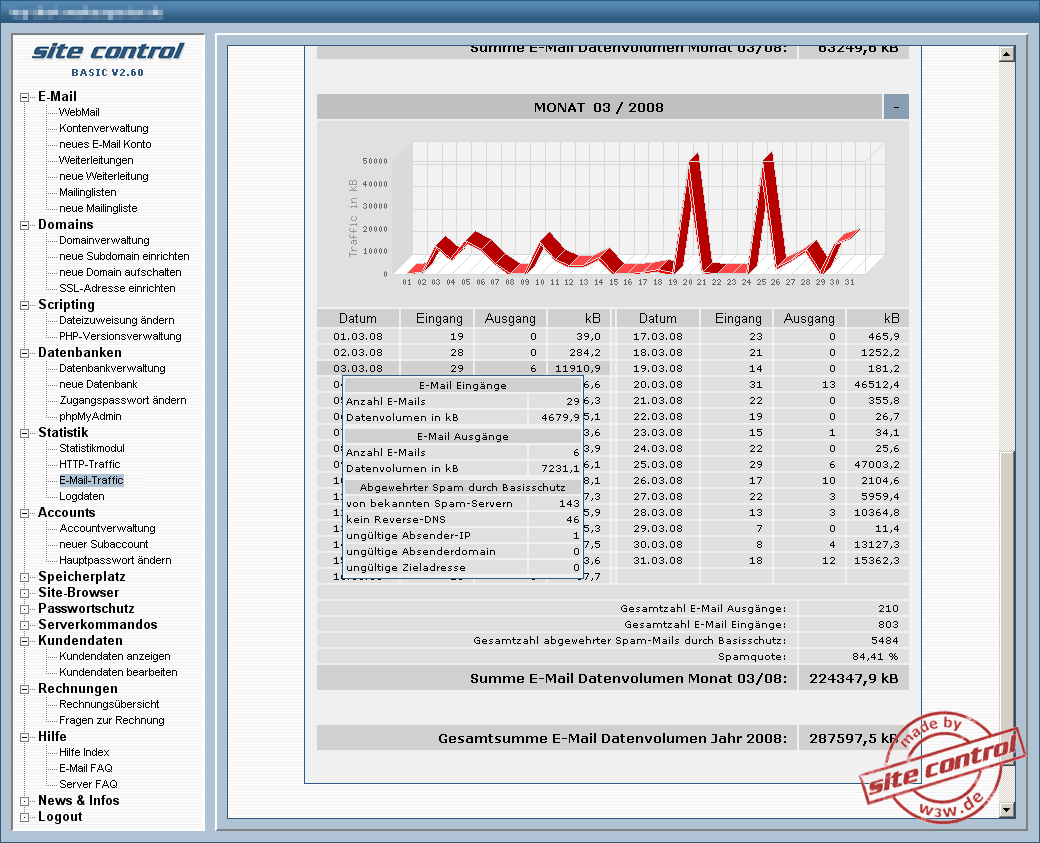Create neue Datenbank

point(98,384)
